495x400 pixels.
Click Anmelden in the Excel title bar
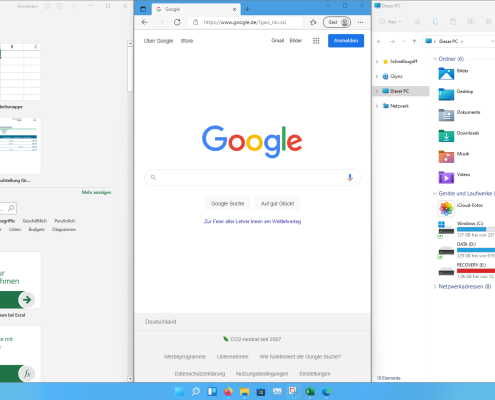point(28,6)
